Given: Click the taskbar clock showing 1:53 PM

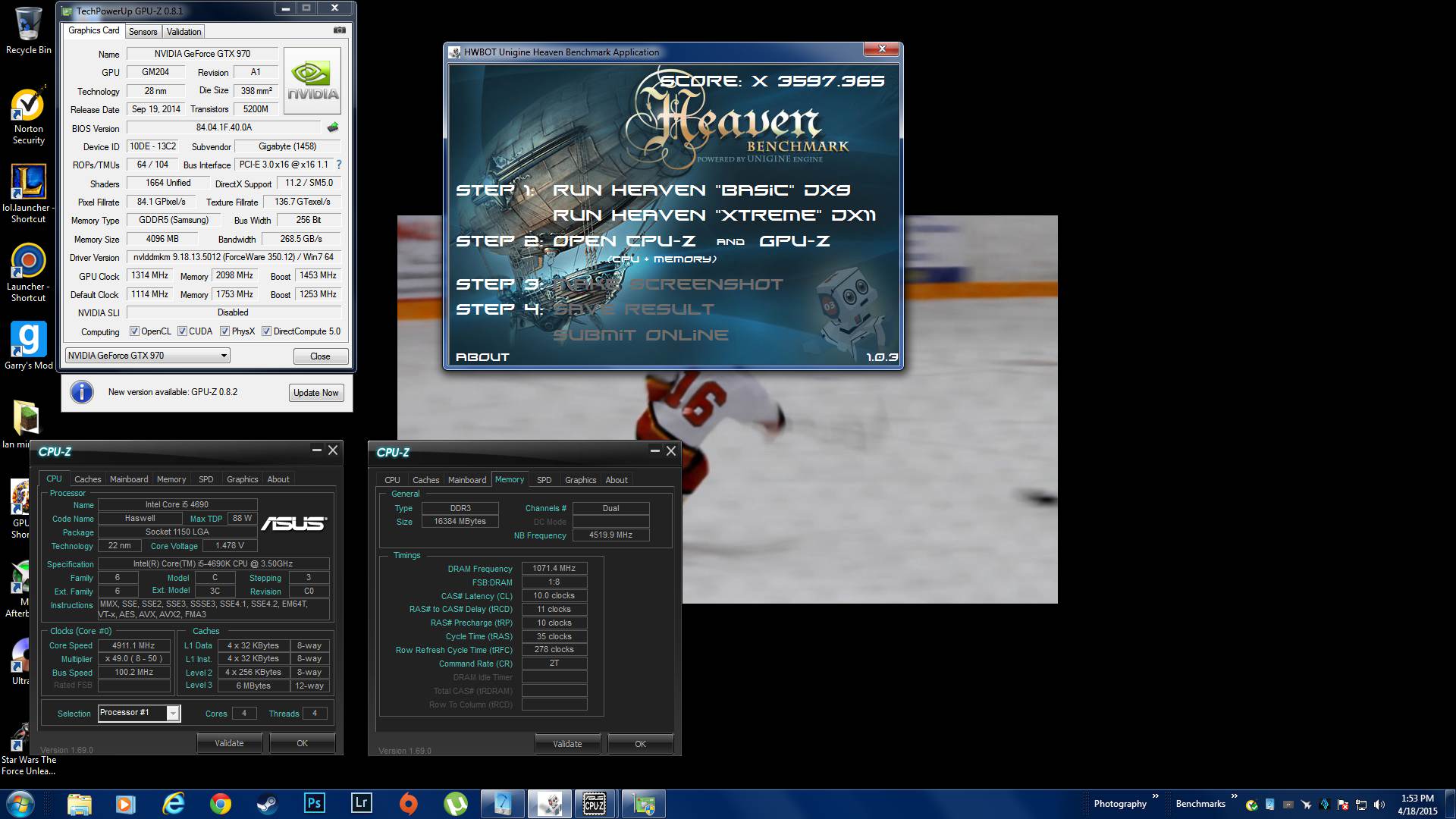Looking at the screenshot, I should pyautogui.click(x=1417, y=805).
